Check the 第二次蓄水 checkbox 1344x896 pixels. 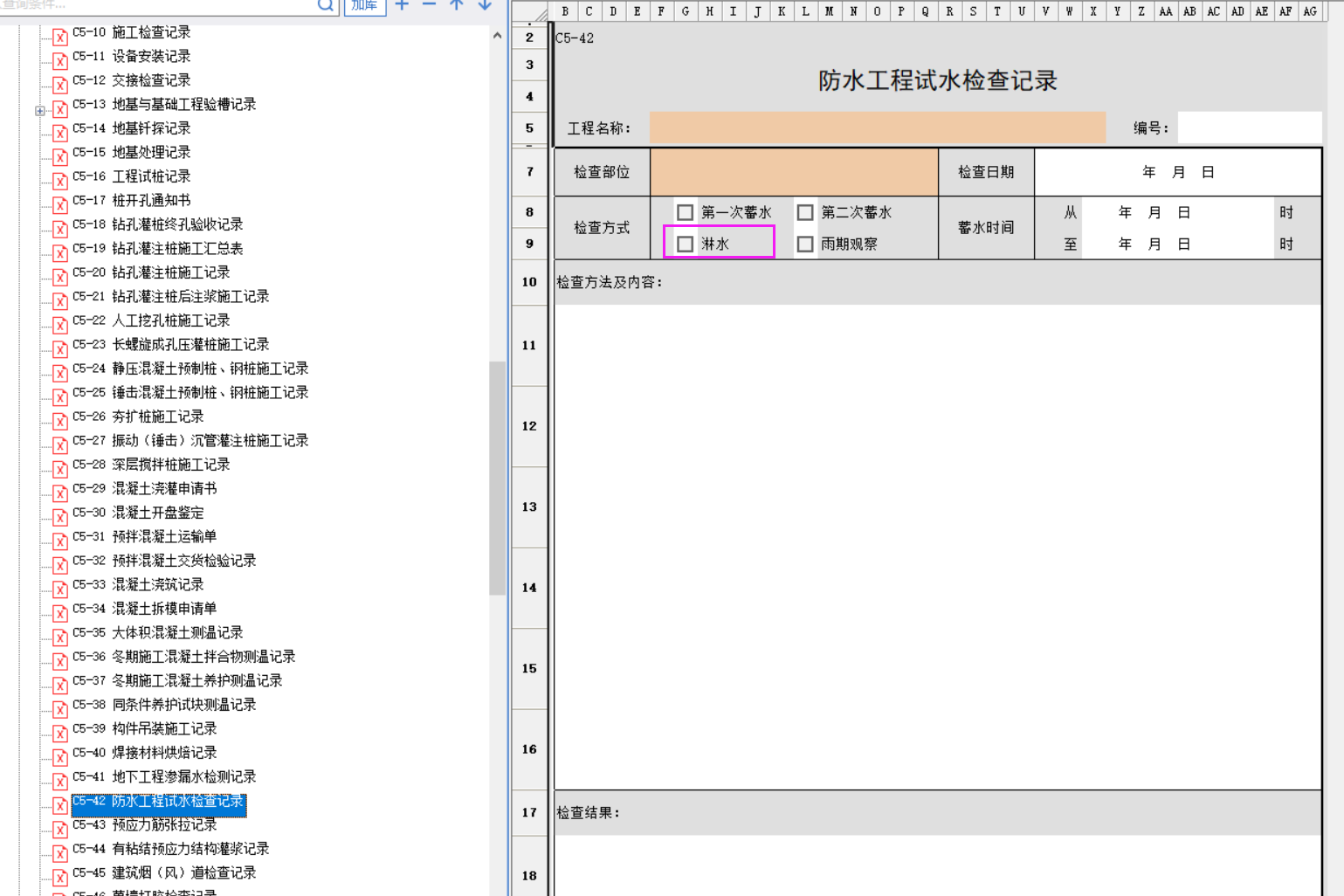[805, 212]
